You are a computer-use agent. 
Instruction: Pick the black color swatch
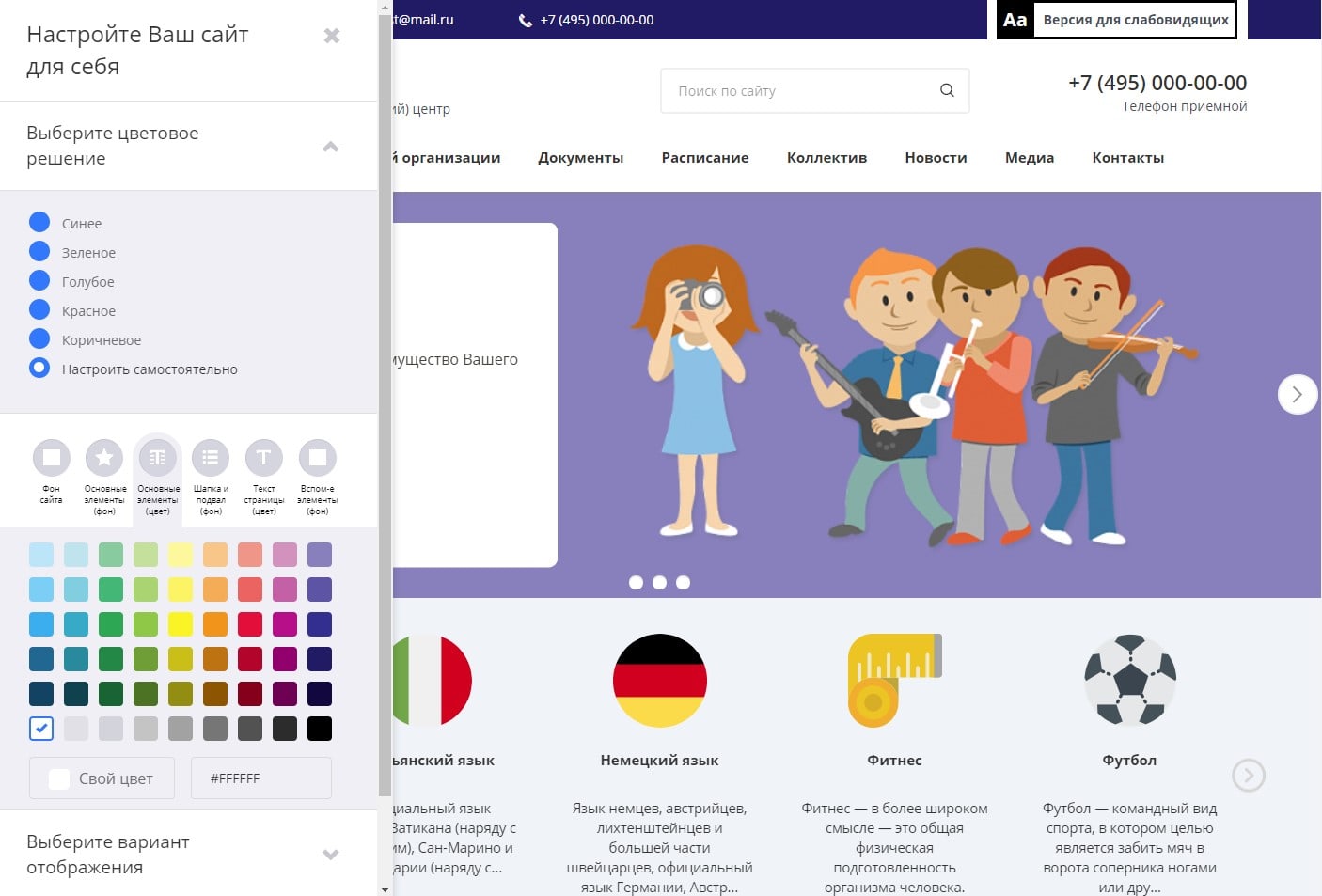[x=320, y=729]
